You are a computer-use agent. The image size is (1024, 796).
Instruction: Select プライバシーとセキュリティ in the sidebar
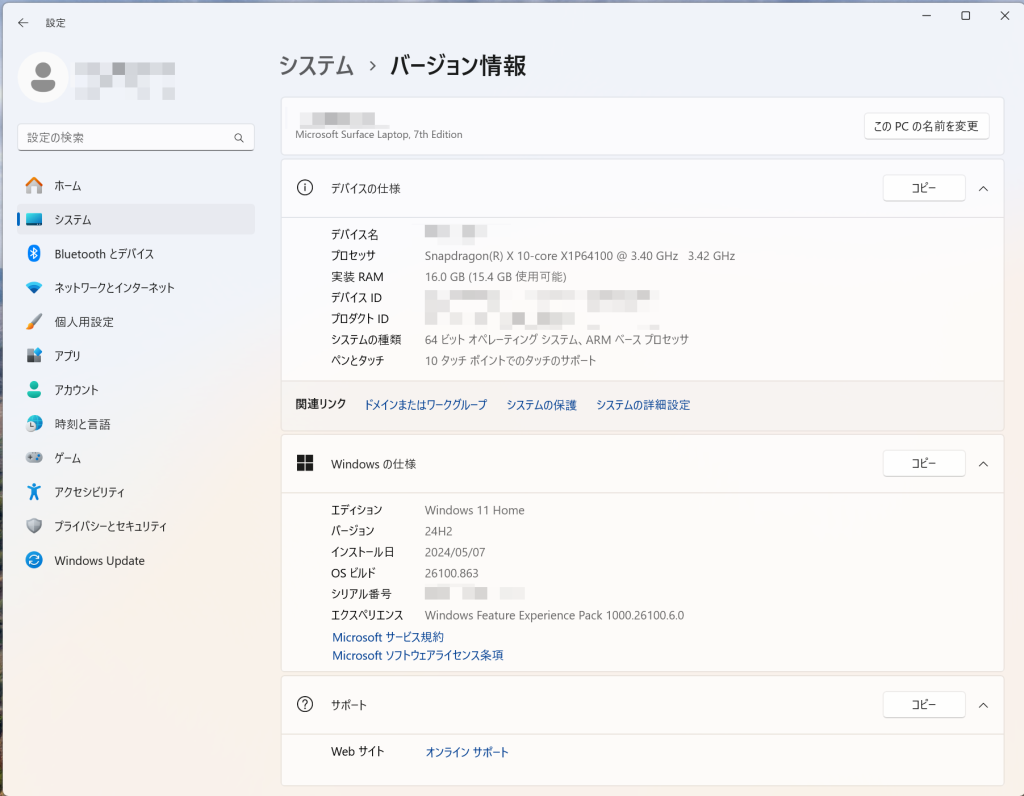(x=110, y=526)
